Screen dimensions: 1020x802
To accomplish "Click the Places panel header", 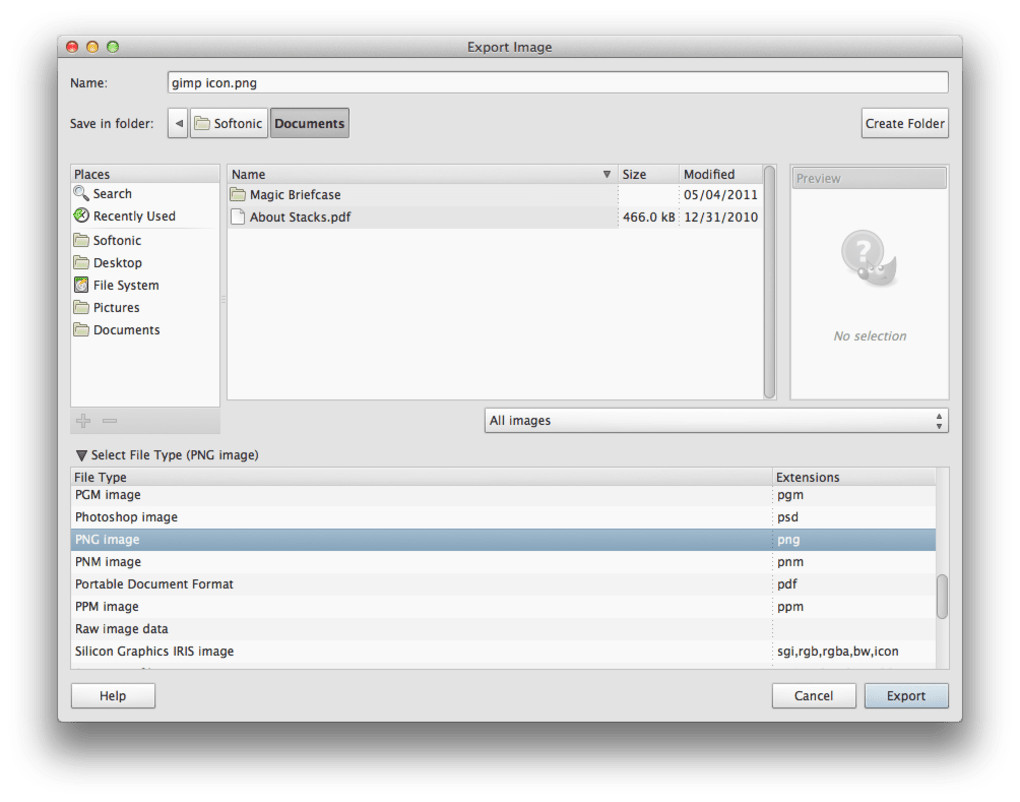I will [145, 174].
